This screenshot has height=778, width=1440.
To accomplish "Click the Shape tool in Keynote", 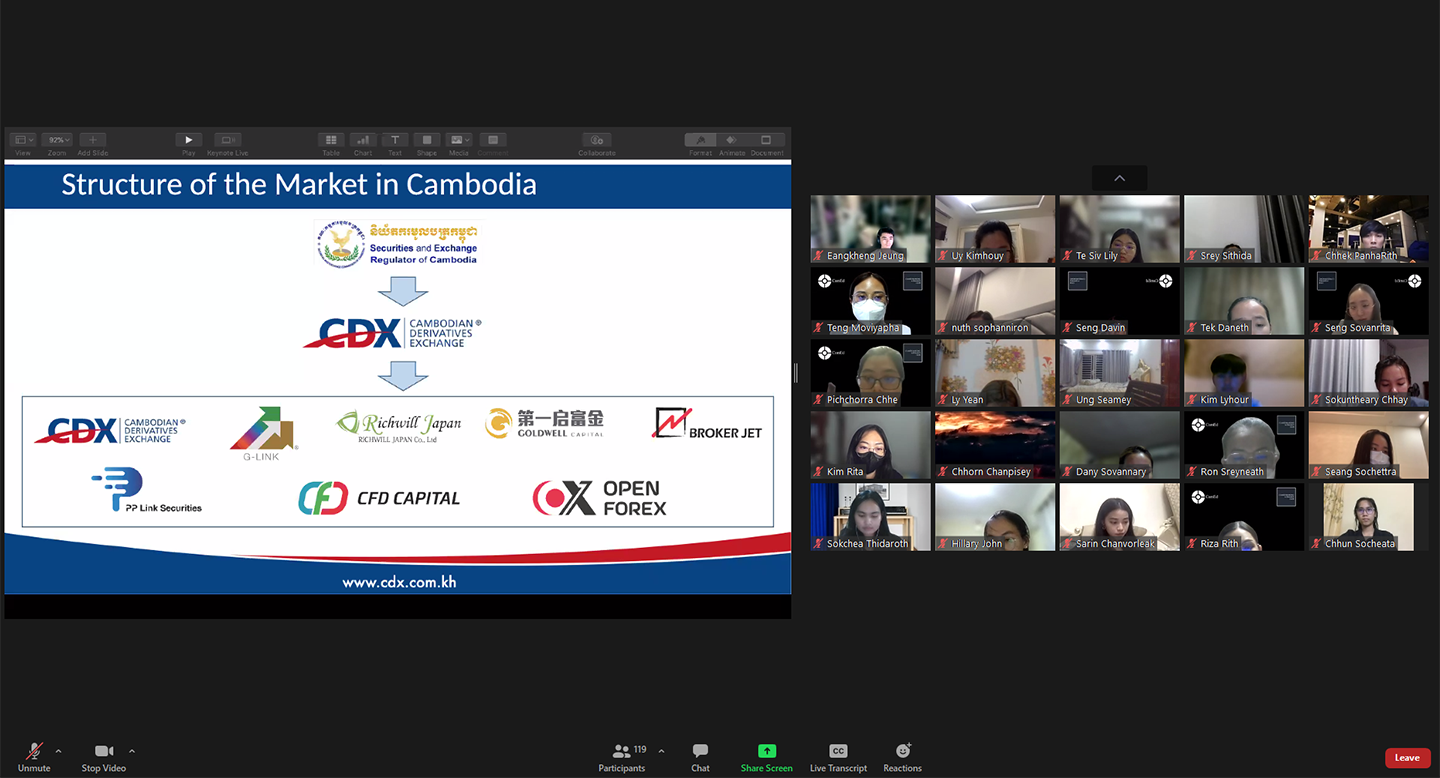I will pyautogui.click(x=427, y=140).
